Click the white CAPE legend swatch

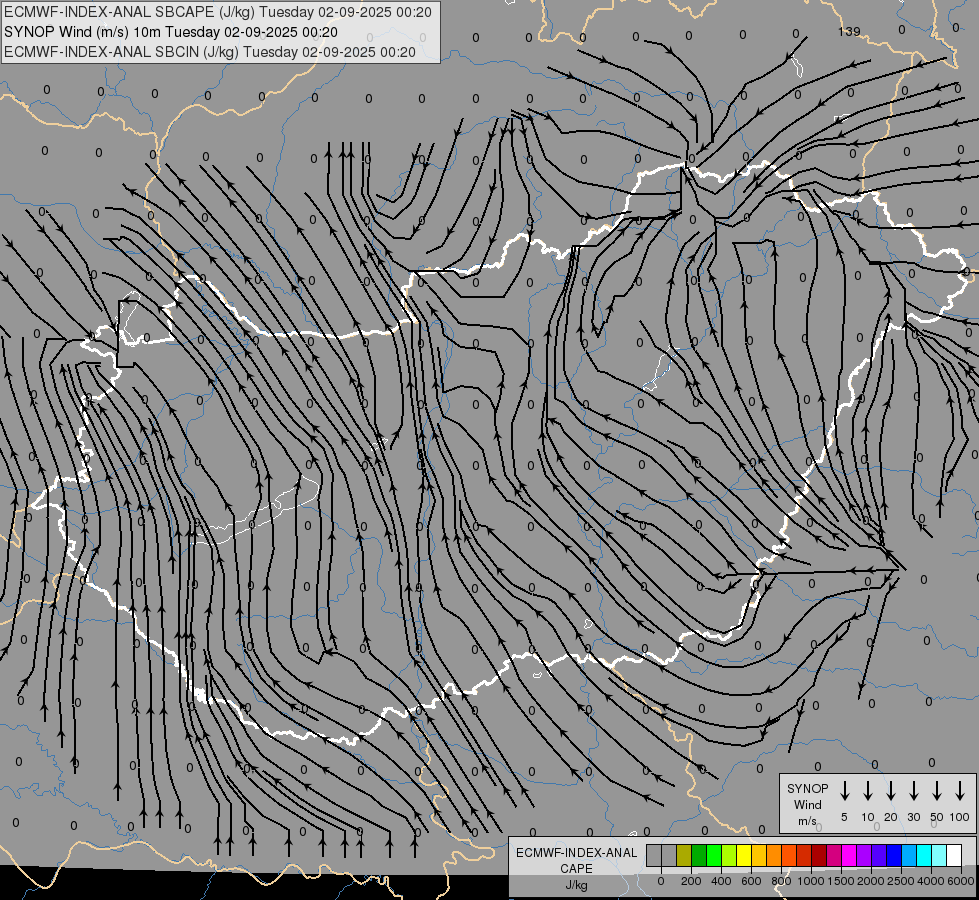point(953,855)
